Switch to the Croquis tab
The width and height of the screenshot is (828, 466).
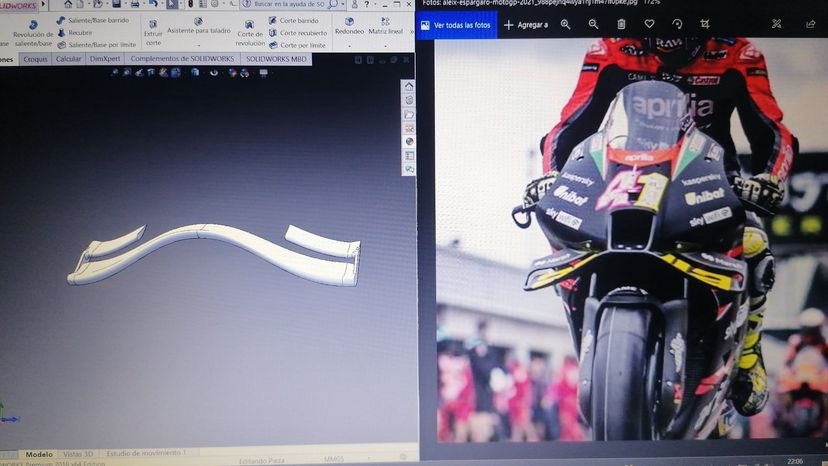click(35, 59)
